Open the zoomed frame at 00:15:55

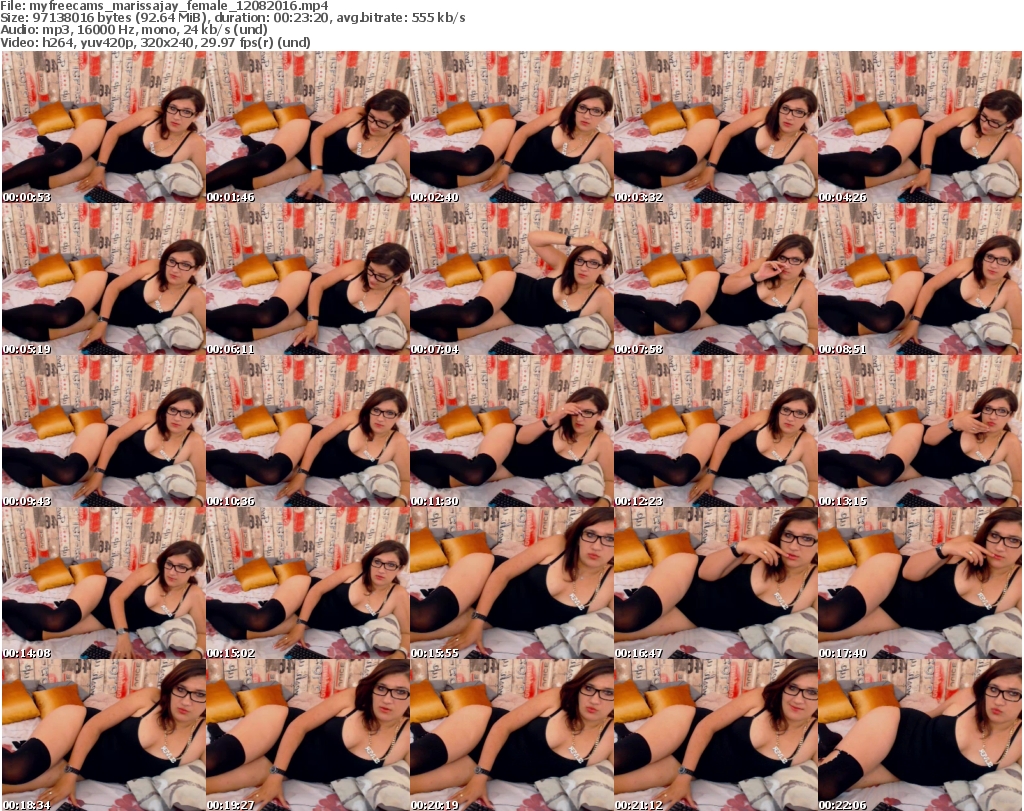(x=511, y=583)
